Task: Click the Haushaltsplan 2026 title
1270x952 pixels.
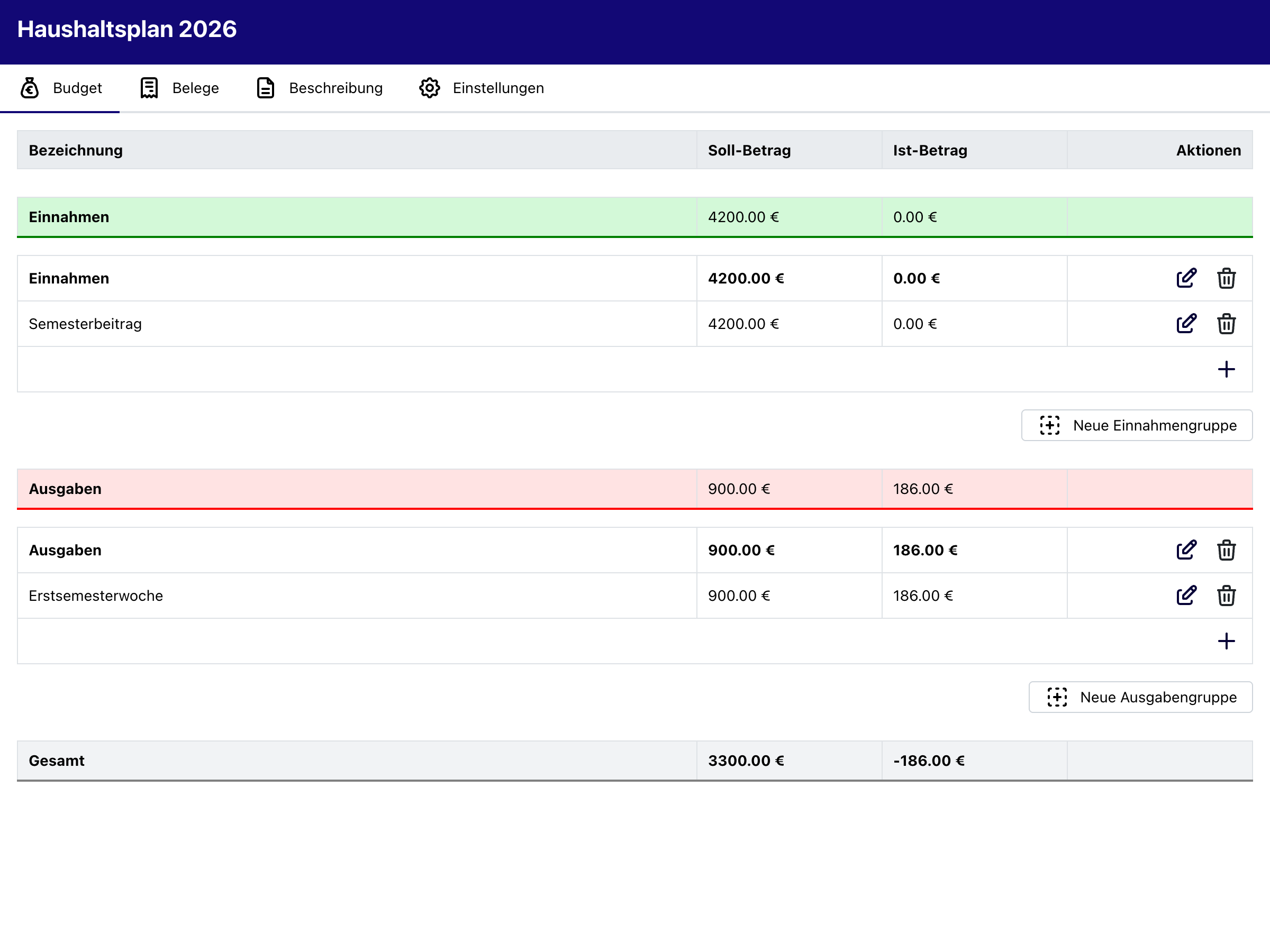Action: (127, 29)
